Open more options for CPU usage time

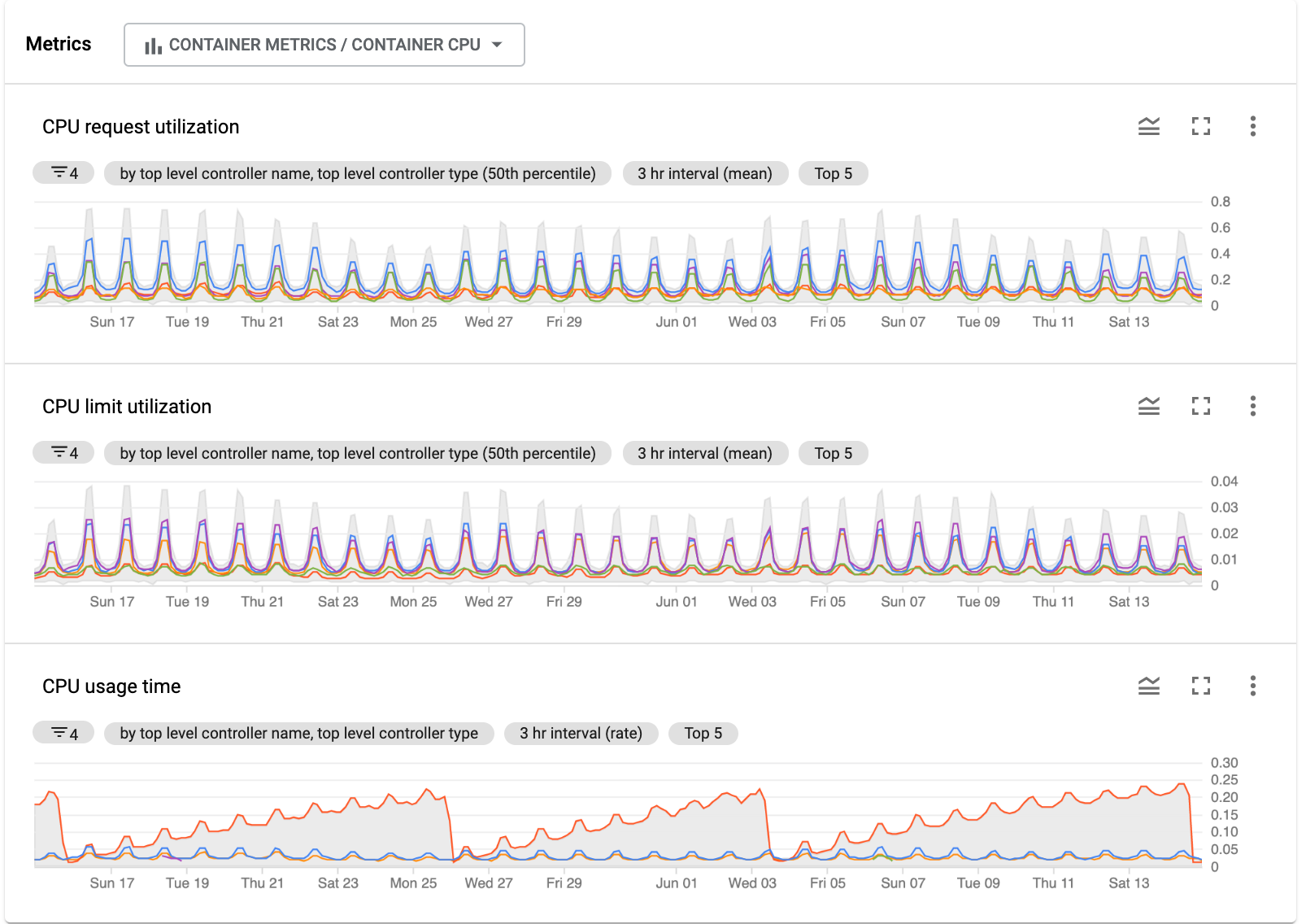(1253, 686)
